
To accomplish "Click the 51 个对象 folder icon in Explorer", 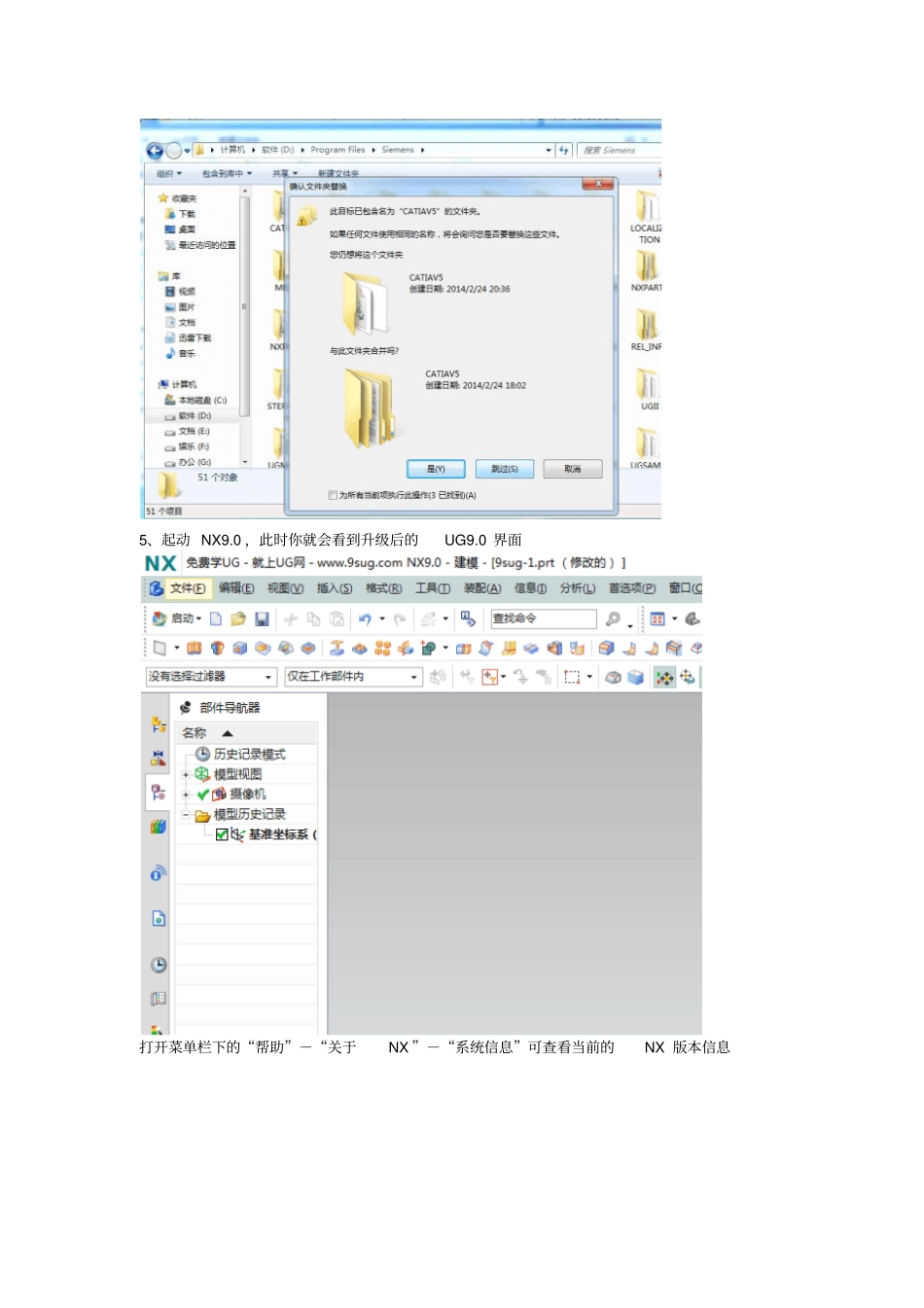I will click(169, 483).
